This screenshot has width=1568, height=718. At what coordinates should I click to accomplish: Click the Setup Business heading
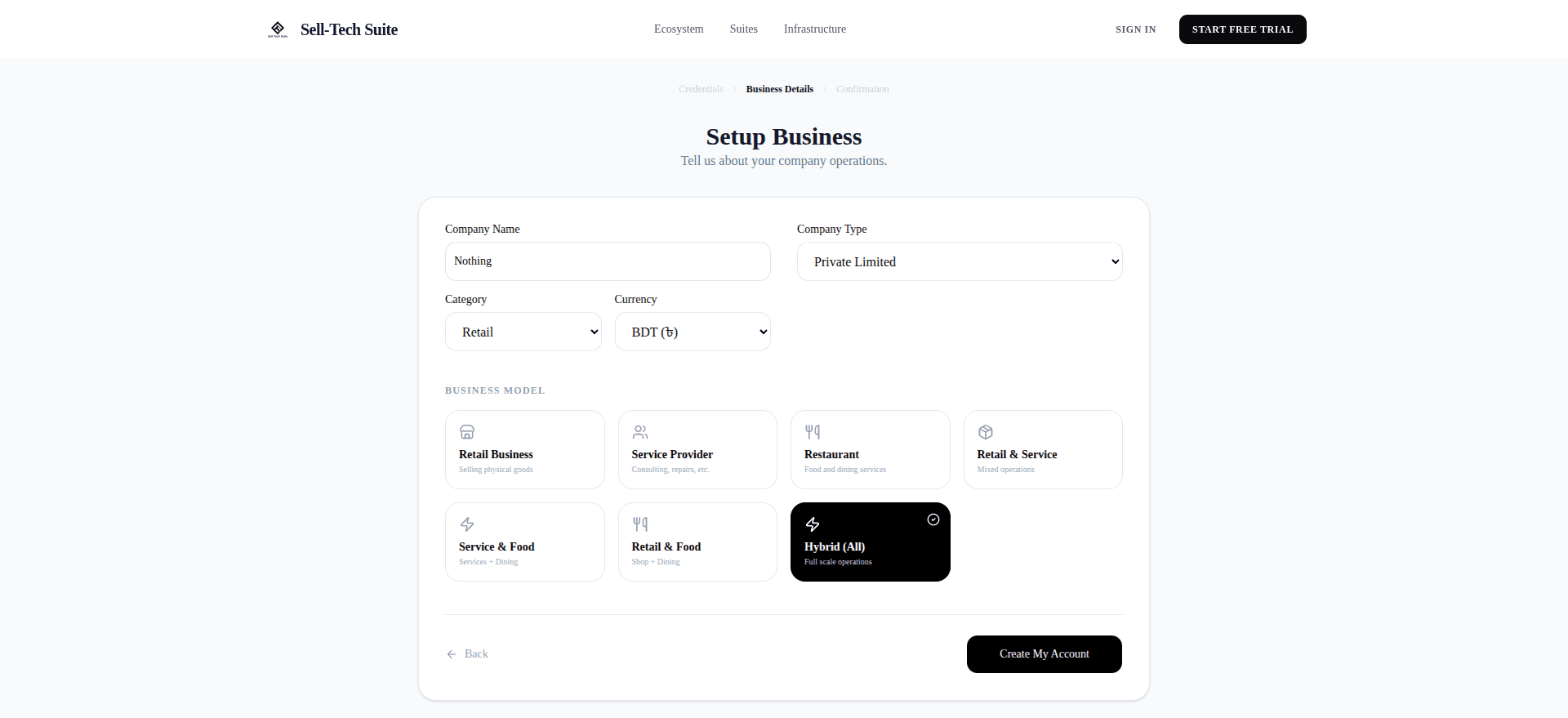pos(784,136)
